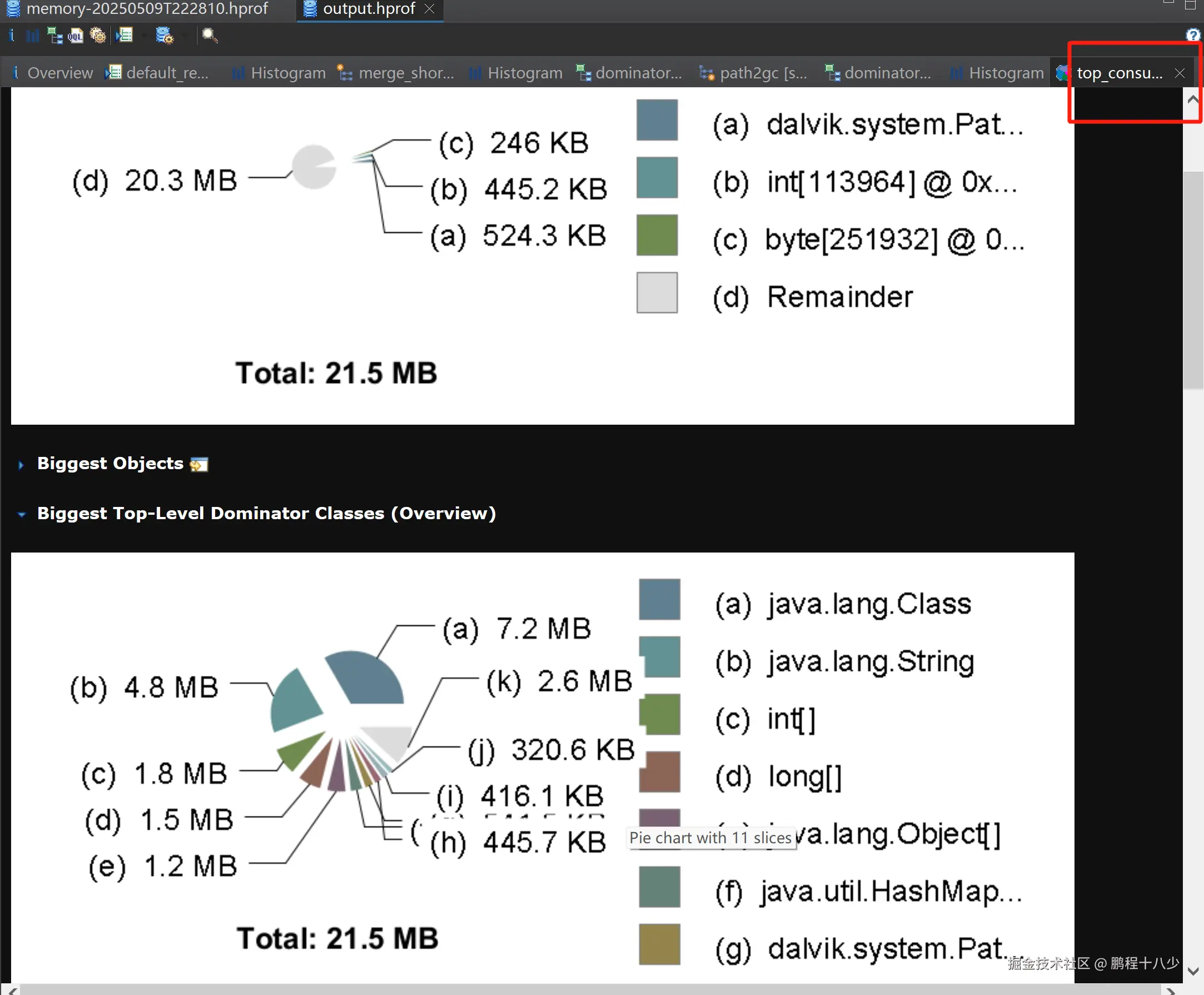Open the OQL query editor icon
The width and height of the screenshot is (1204, 995).
click(76, 36)
